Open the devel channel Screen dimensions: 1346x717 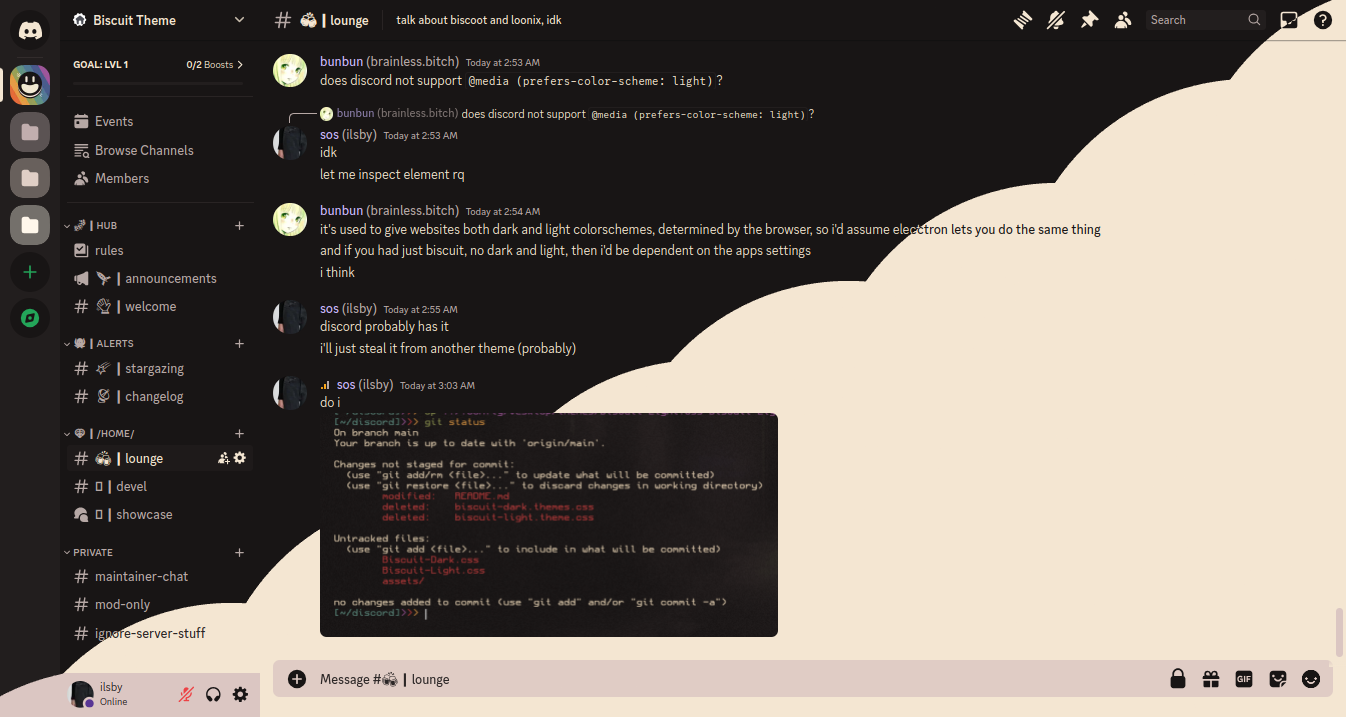pyautogui.click(x=158, y=486)
